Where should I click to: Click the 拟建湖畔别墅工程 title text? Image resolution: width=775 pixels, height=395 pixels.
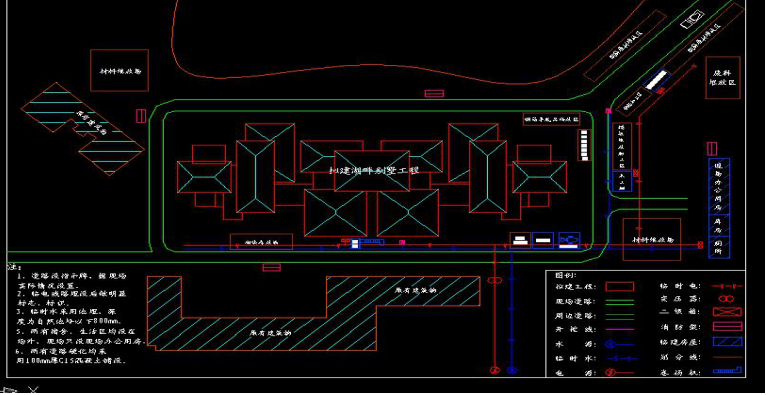374,171
